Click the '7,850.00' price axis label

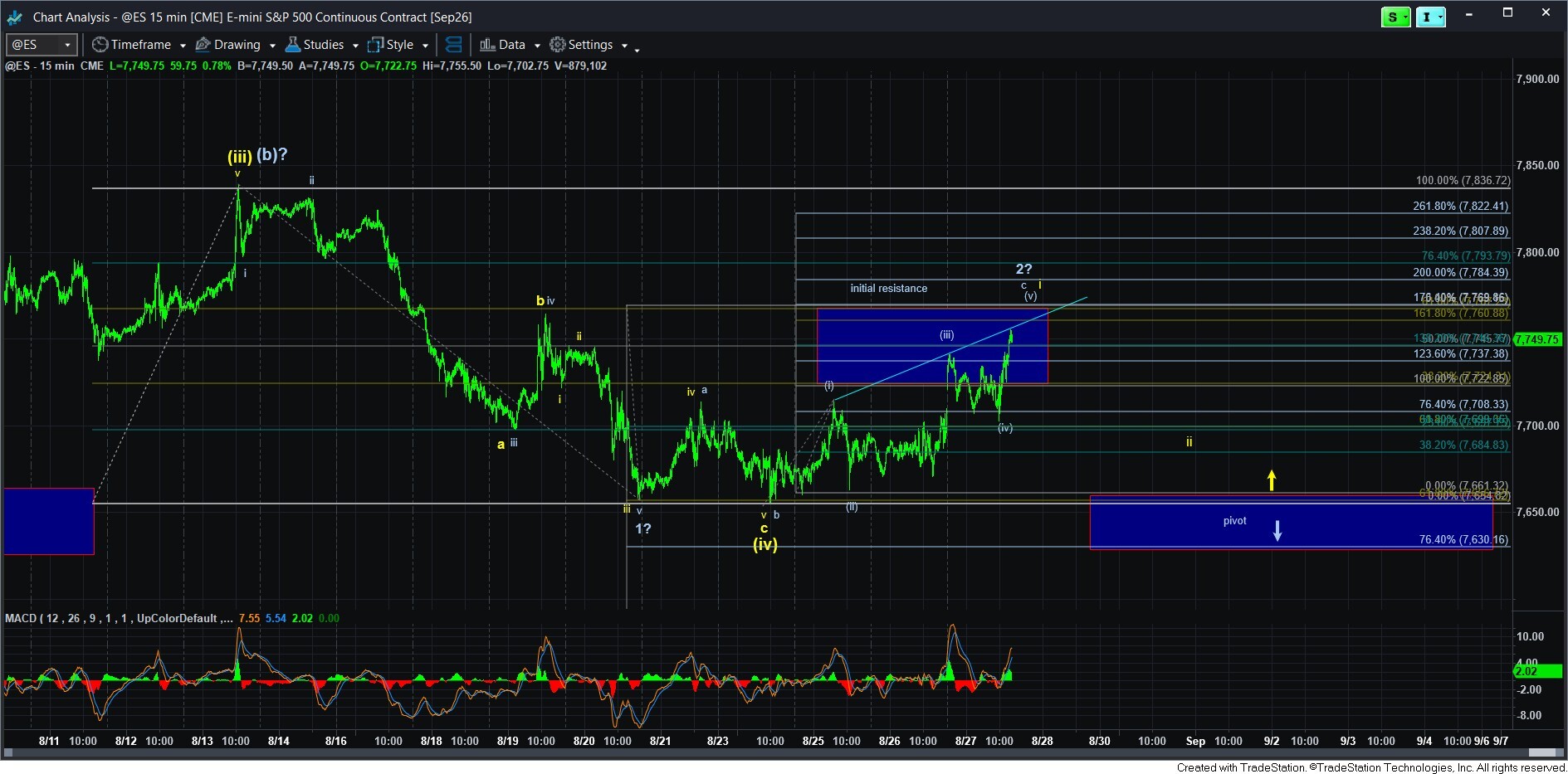(1537, 165)
